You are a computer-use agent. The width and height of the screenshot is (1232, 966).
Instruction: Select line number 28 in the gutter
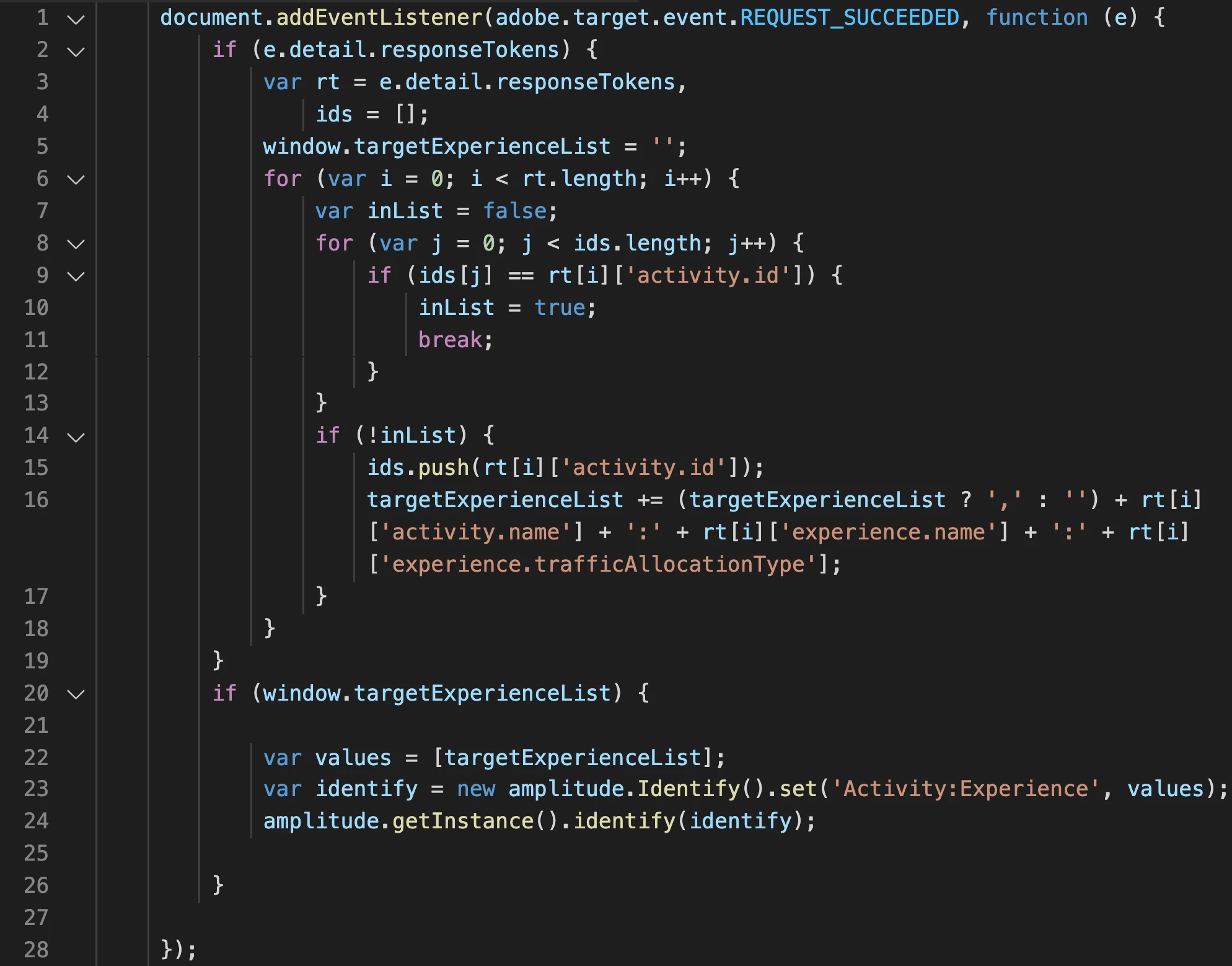point(37,950)
